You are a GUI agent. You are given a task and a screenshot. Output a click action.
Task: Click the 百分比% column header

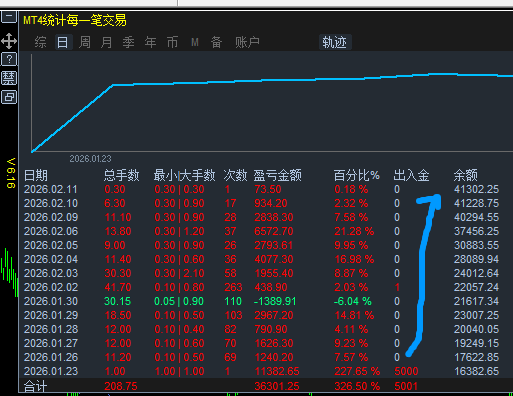click(357, 175)
